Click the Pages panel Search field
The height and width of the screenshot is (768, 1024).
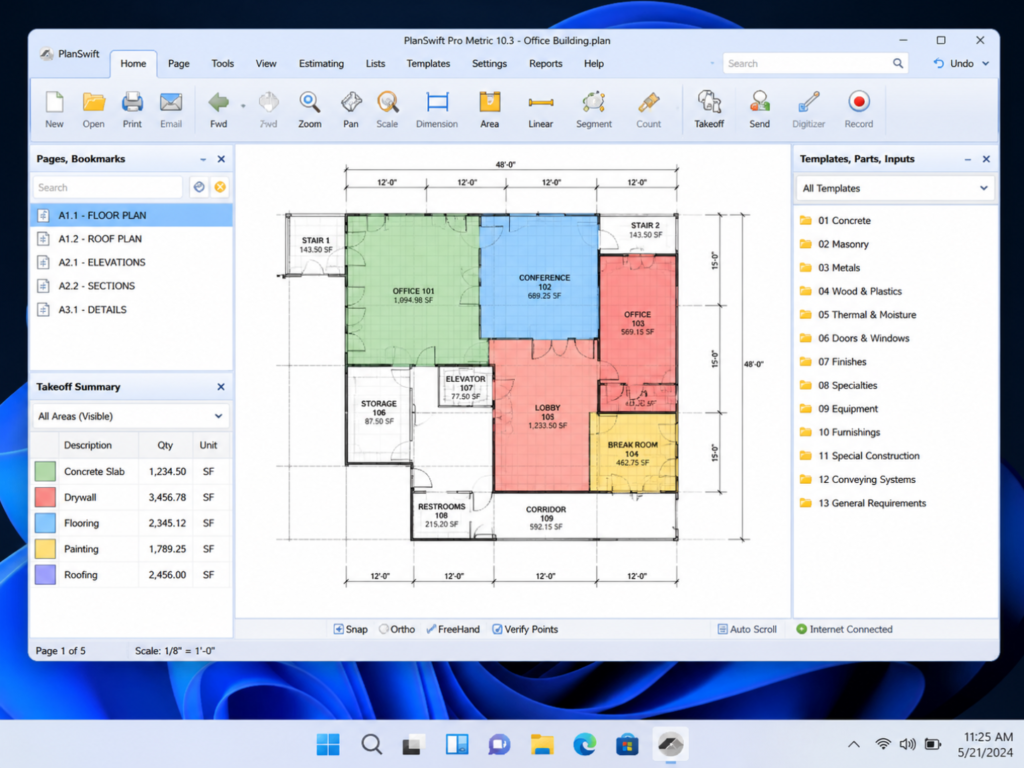108,187
